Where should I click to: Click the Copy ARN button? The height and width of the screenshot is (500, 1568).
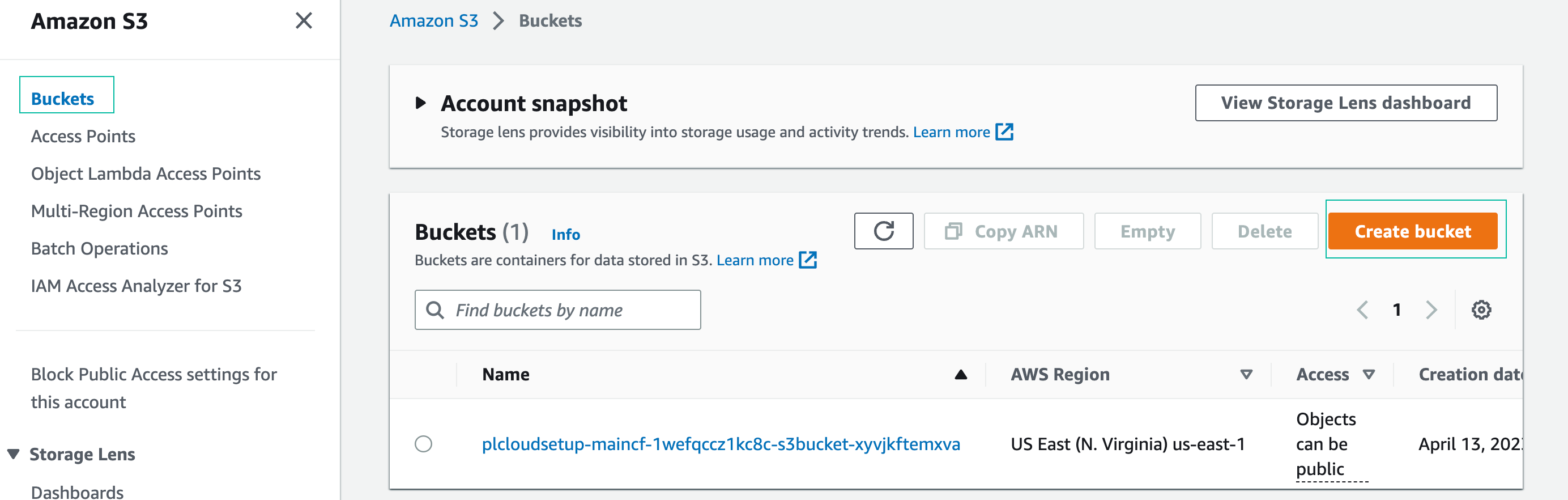pyautogui.click(x=1003, y=231)
